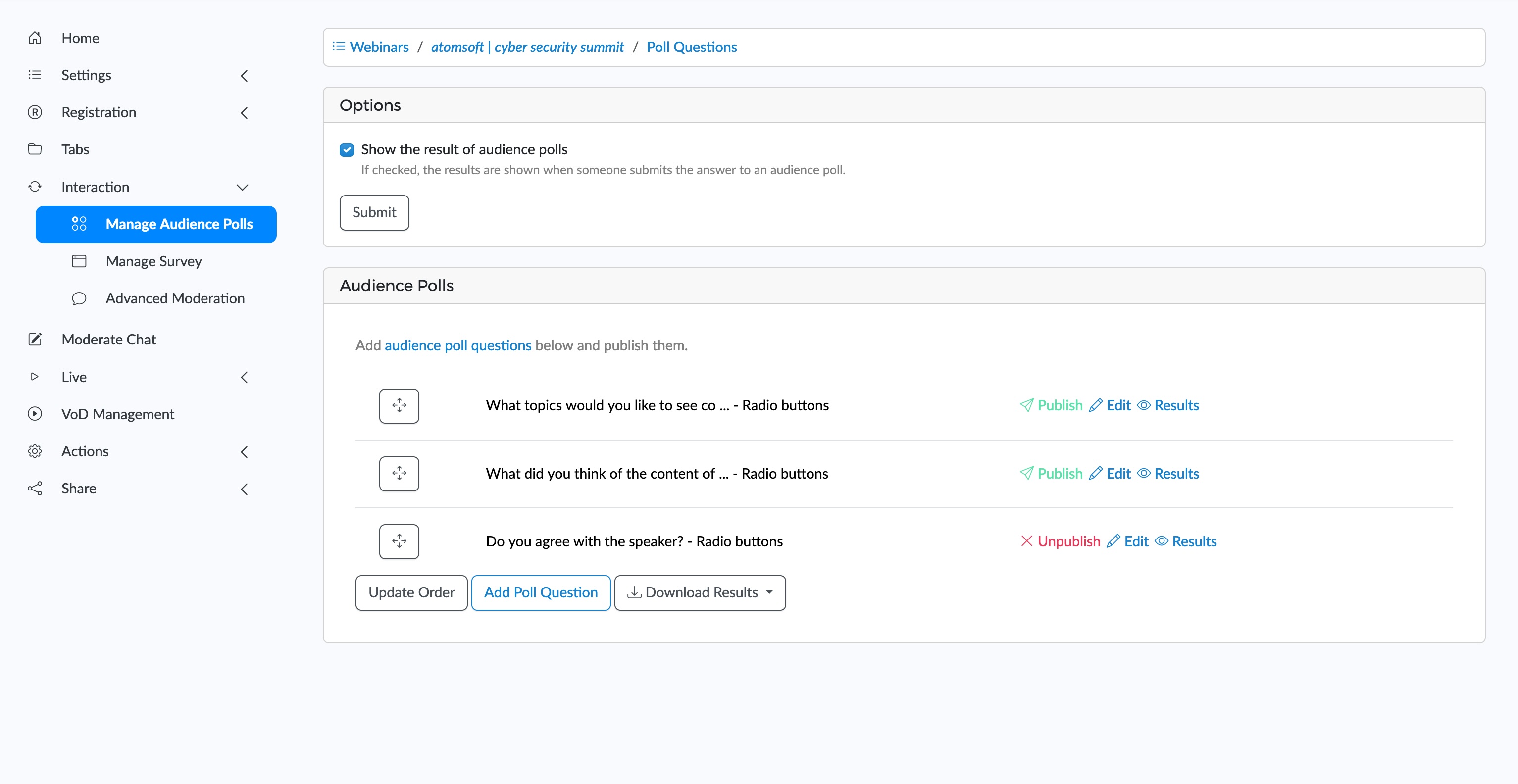Unpublish the 'Do you agree' poll
1518x784 pixels.
1068,541
